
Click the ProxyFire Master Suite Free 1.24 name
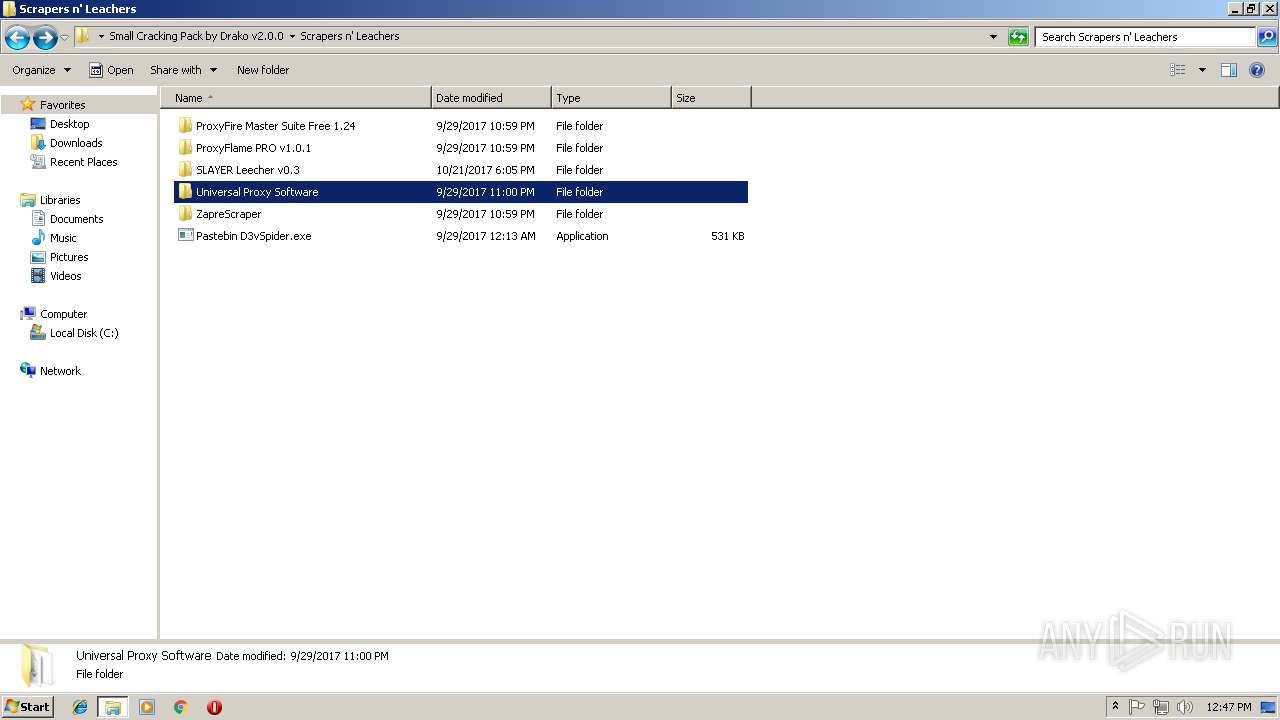(275, 126)
